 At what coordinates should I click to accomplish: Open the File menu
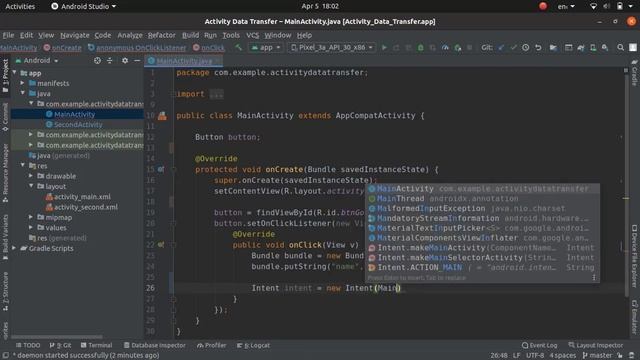(8, 35)
